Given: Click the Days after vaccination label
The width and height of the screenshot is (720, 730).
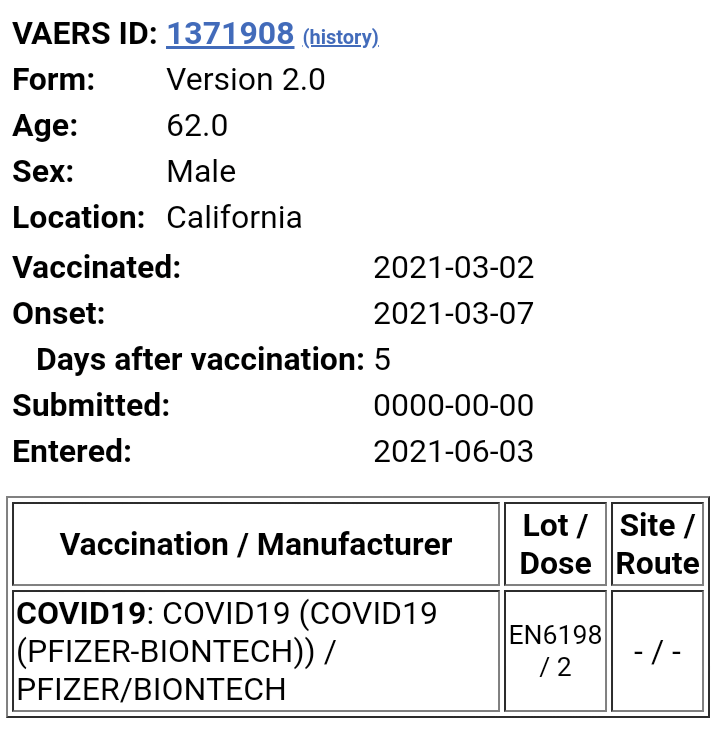Looking at the screenshot, I should tap(200, 360).
